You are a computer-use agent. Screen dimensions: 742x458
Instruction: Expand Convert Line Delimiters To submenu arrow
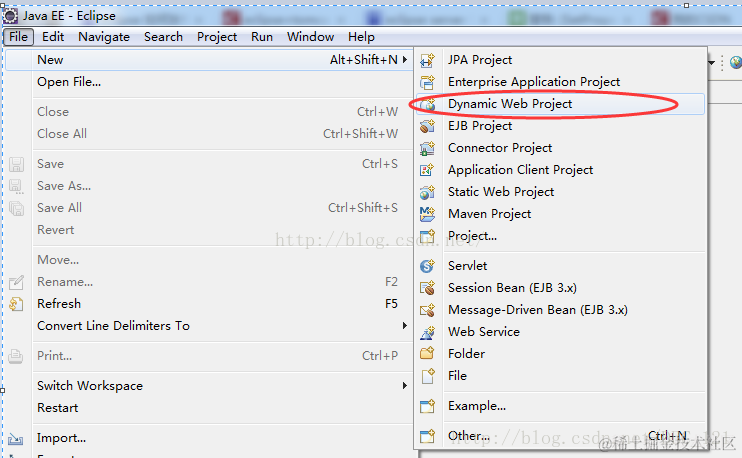click(405, 326)
